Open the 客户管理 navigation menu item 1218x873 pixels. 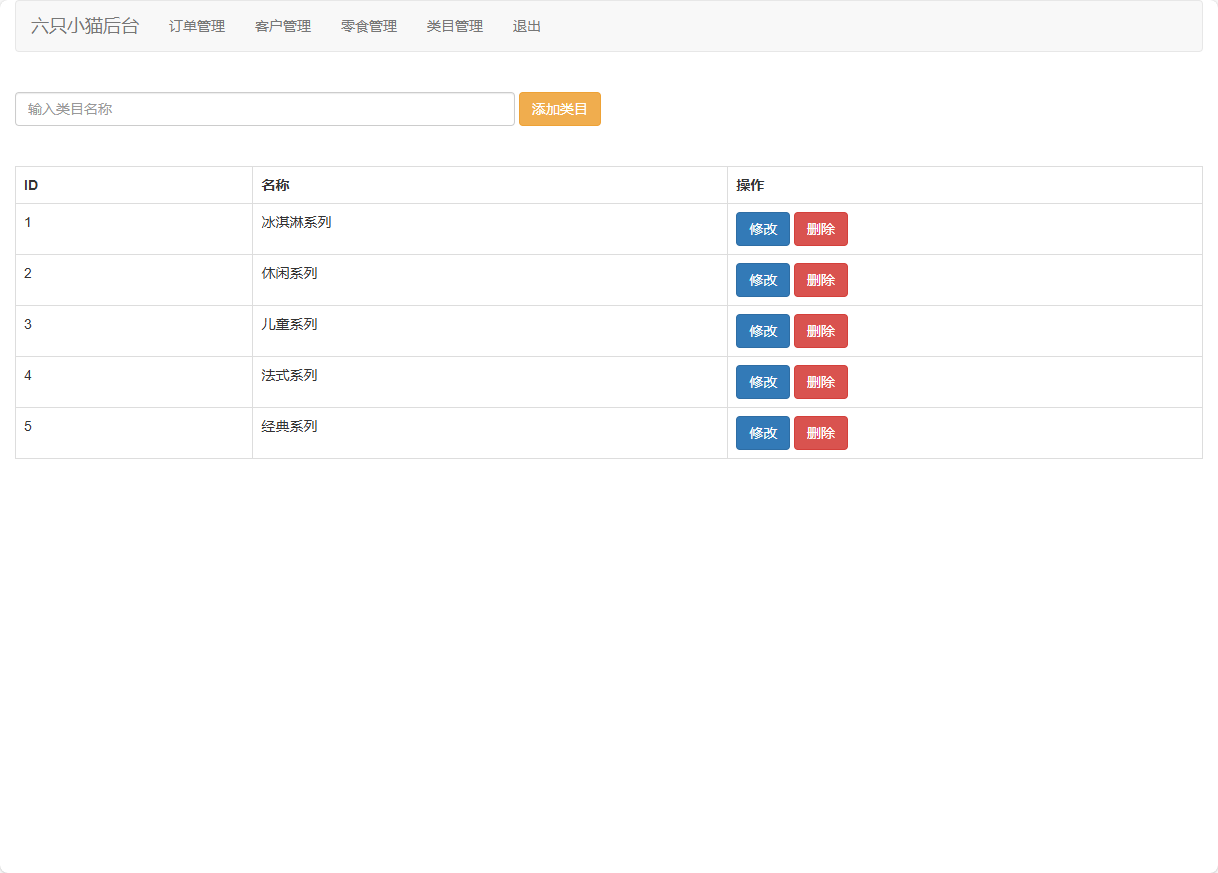282,27
